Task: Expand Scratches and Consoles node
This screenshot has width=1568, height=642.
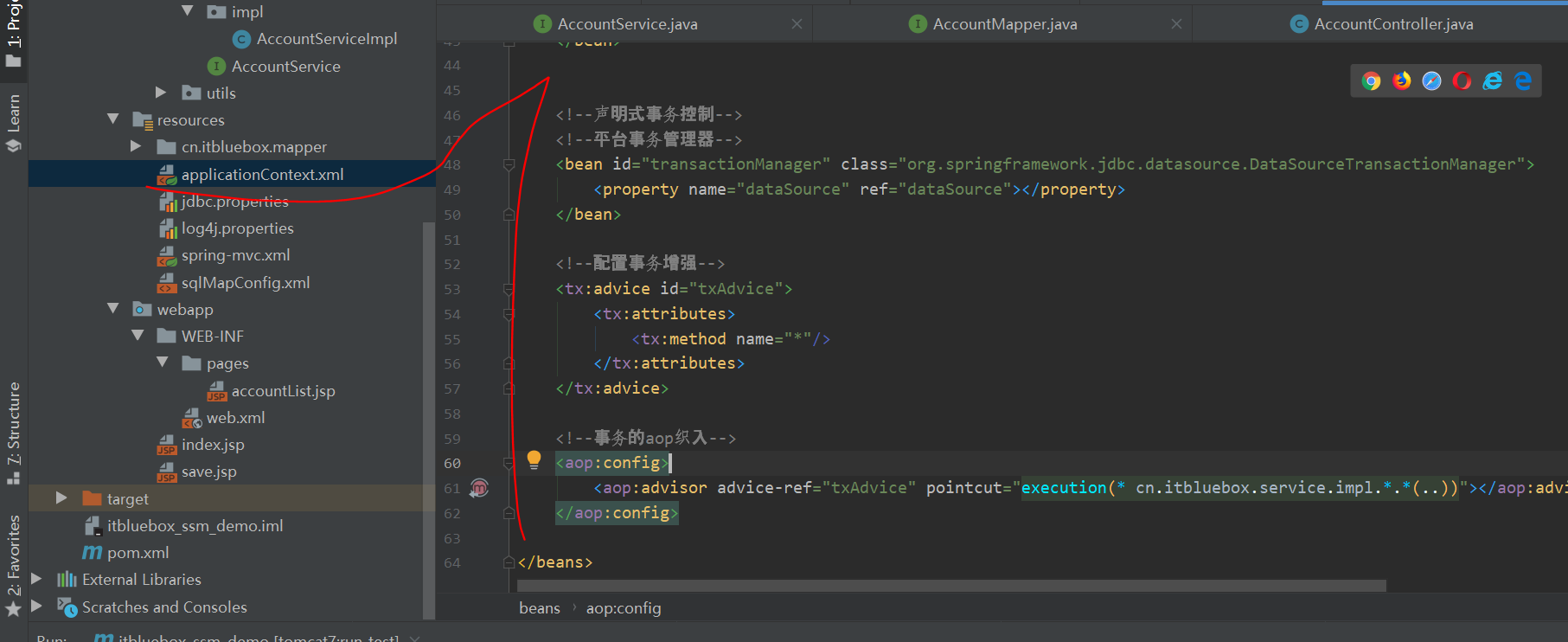Action: click(36, 606)
